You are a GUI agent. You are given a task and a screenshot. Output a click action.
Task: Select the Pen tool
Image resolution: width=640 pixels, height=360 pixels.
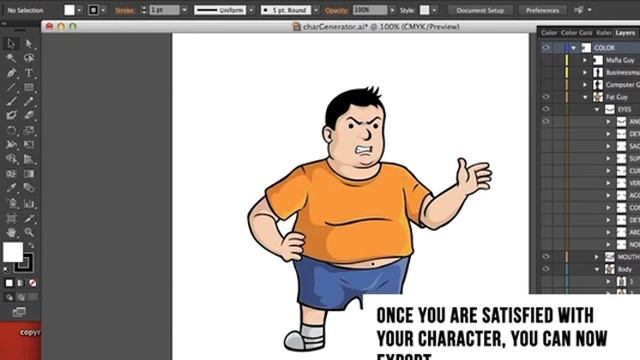11,73
